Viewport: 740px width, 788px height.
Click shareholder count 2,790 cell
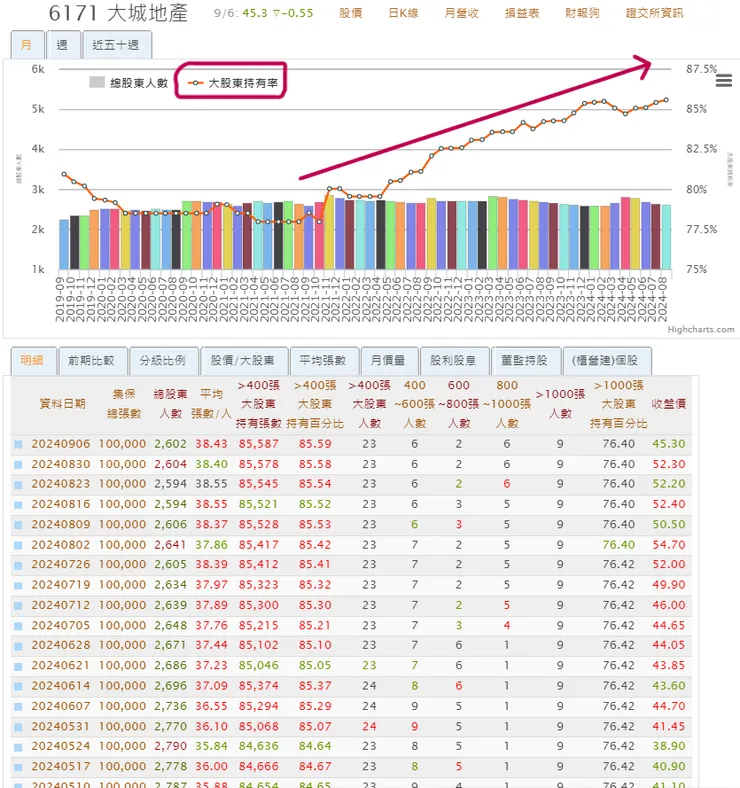click(x=170, y=747)
